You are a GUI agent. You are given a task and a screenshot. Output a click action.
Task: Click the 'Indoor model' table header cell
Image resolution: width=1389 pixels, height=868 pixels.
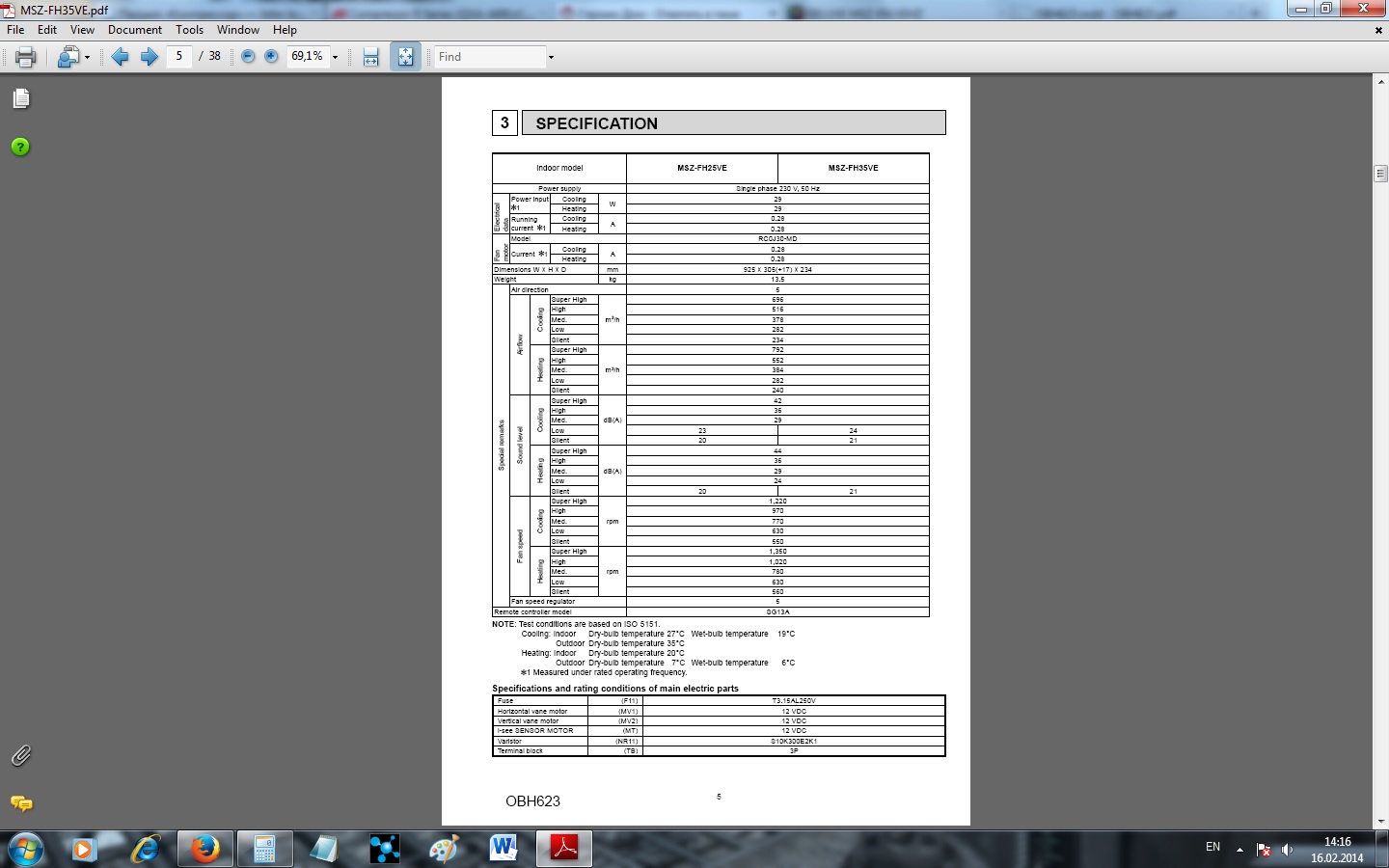(559, 168)
